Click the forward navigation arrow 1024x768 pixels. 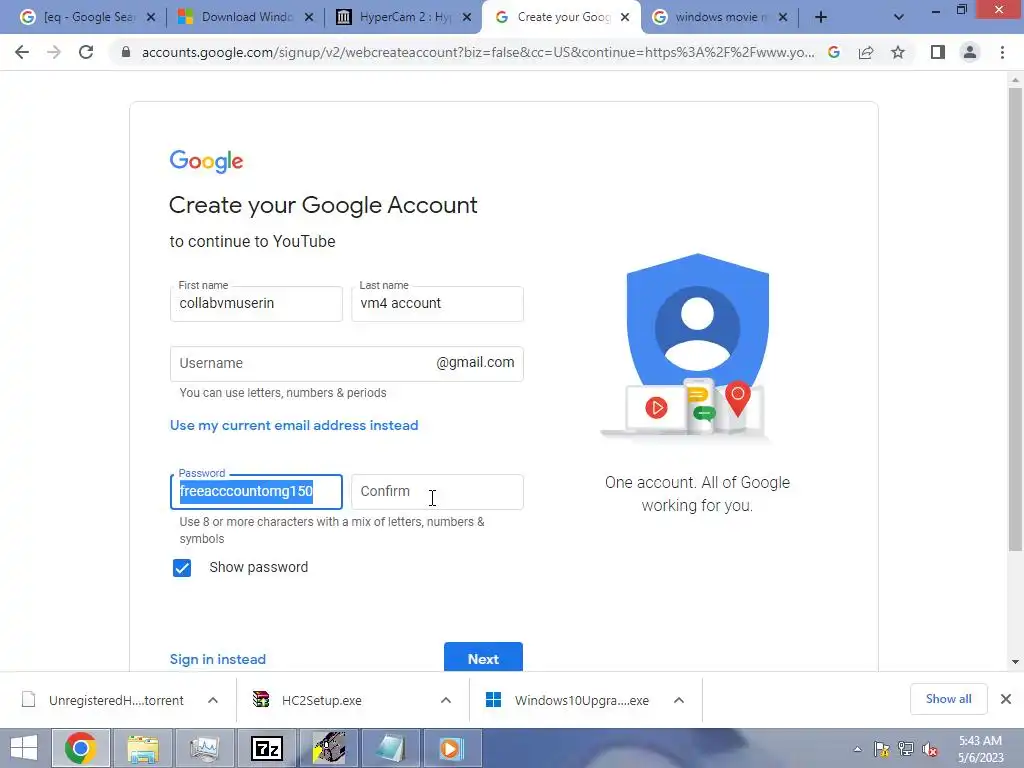tap(54, 52)
